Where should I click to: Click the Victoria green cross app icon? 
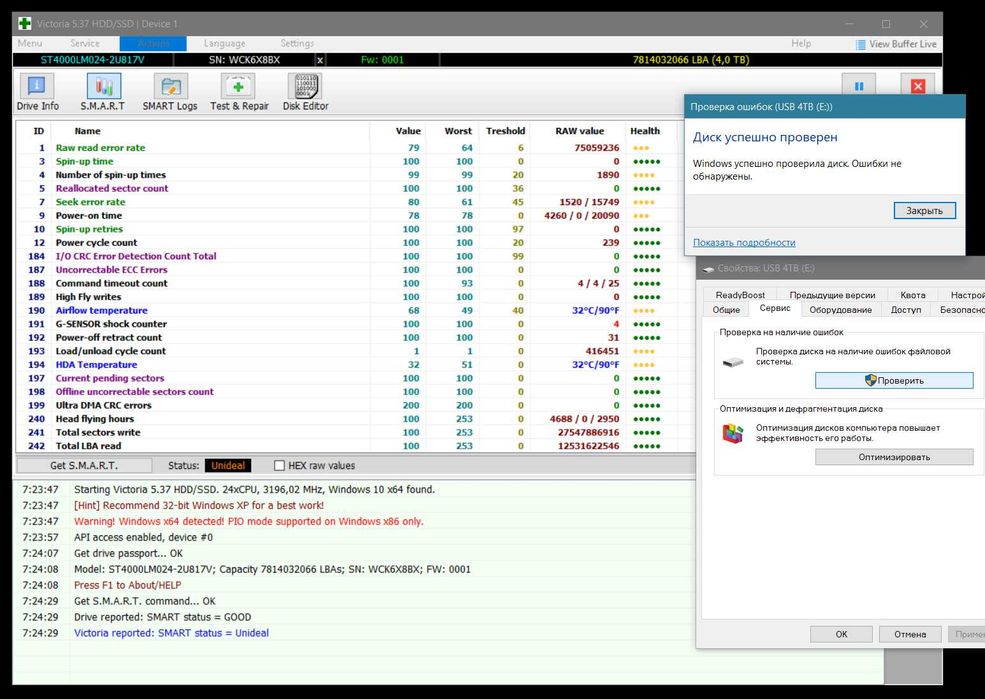tap(24, 24)
